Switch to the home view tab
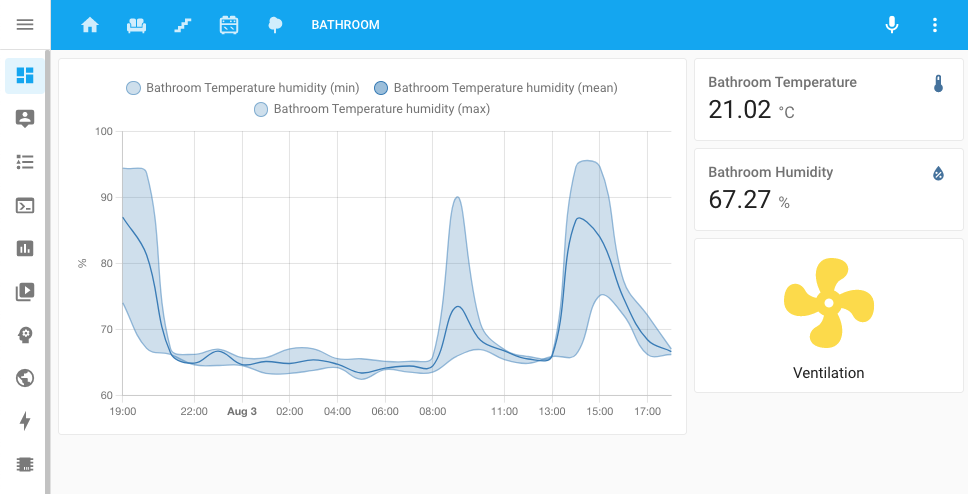Screen dimensions: 968x494 coord(90,25)
